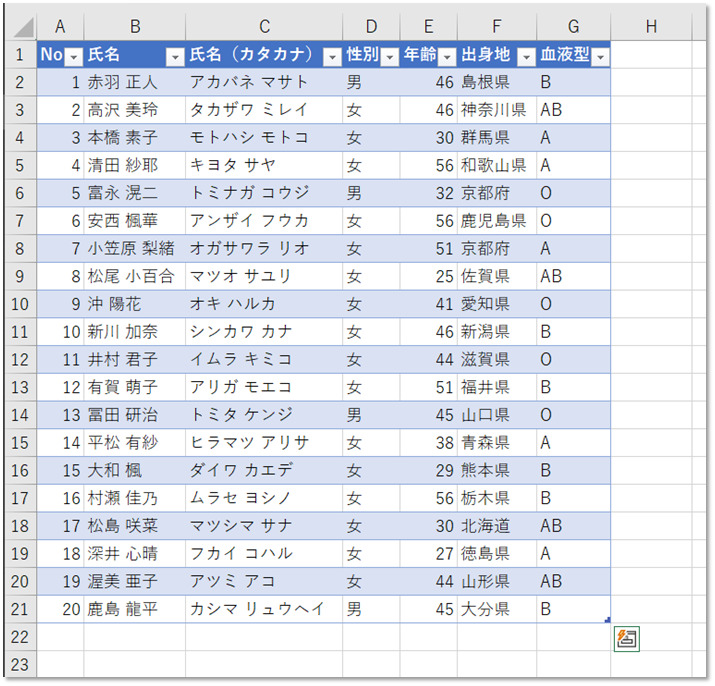Image resolution: width=715 pixels, height=686 pixels.
Task: Click the 神奈川県 cell
Action: point(497,110)
